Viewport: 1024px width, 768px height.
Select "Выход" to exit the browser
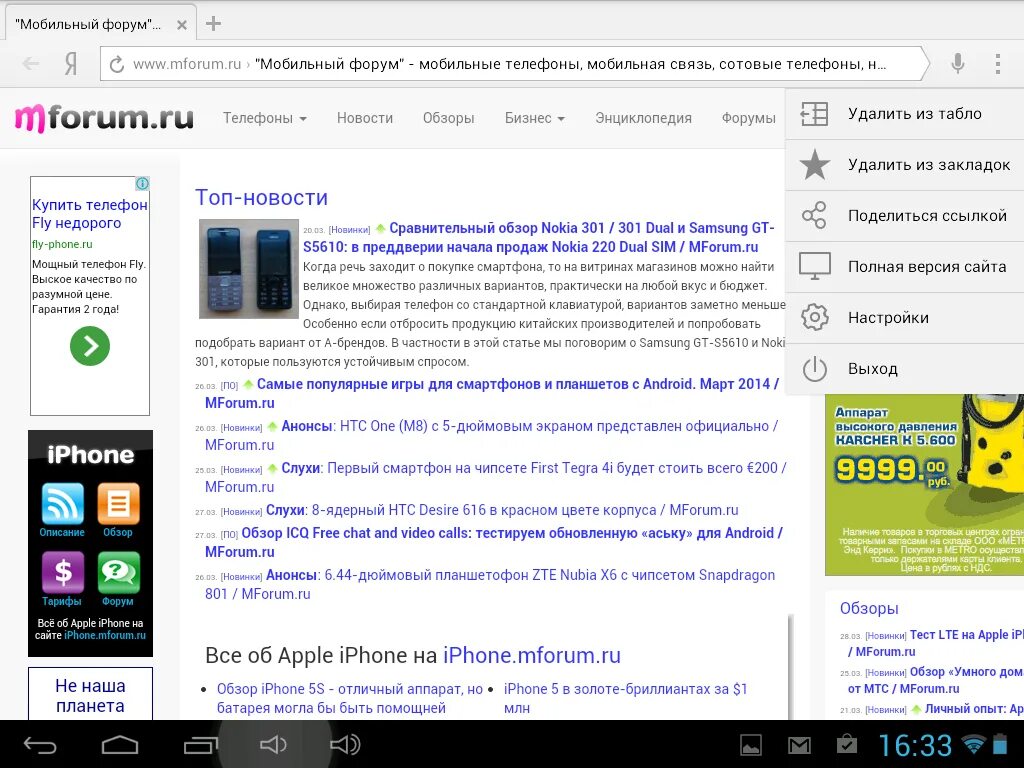pyautogui.click(x=904, y=368)
